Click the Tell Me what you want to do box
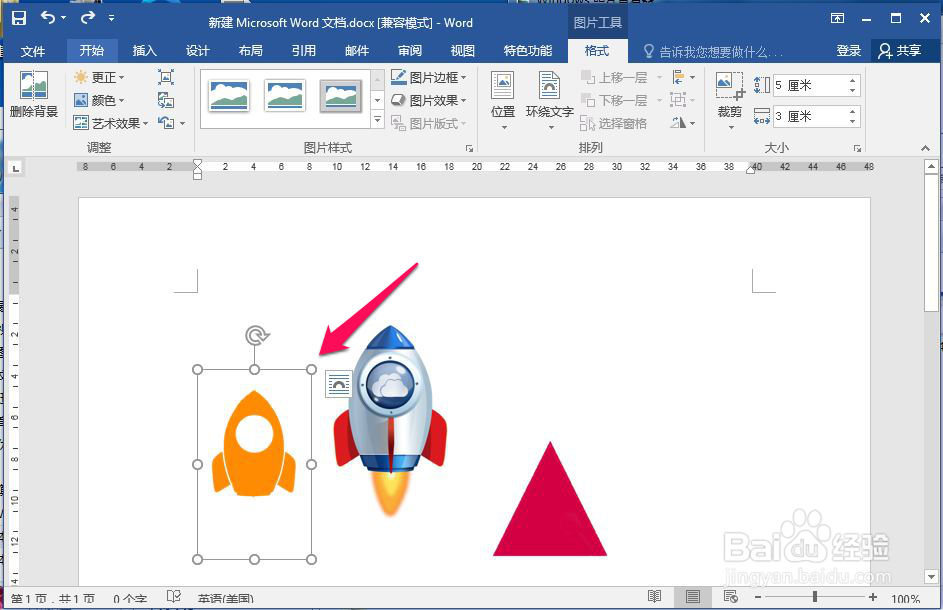This screenshot has height=610, width=943. (x=713, y=52)
